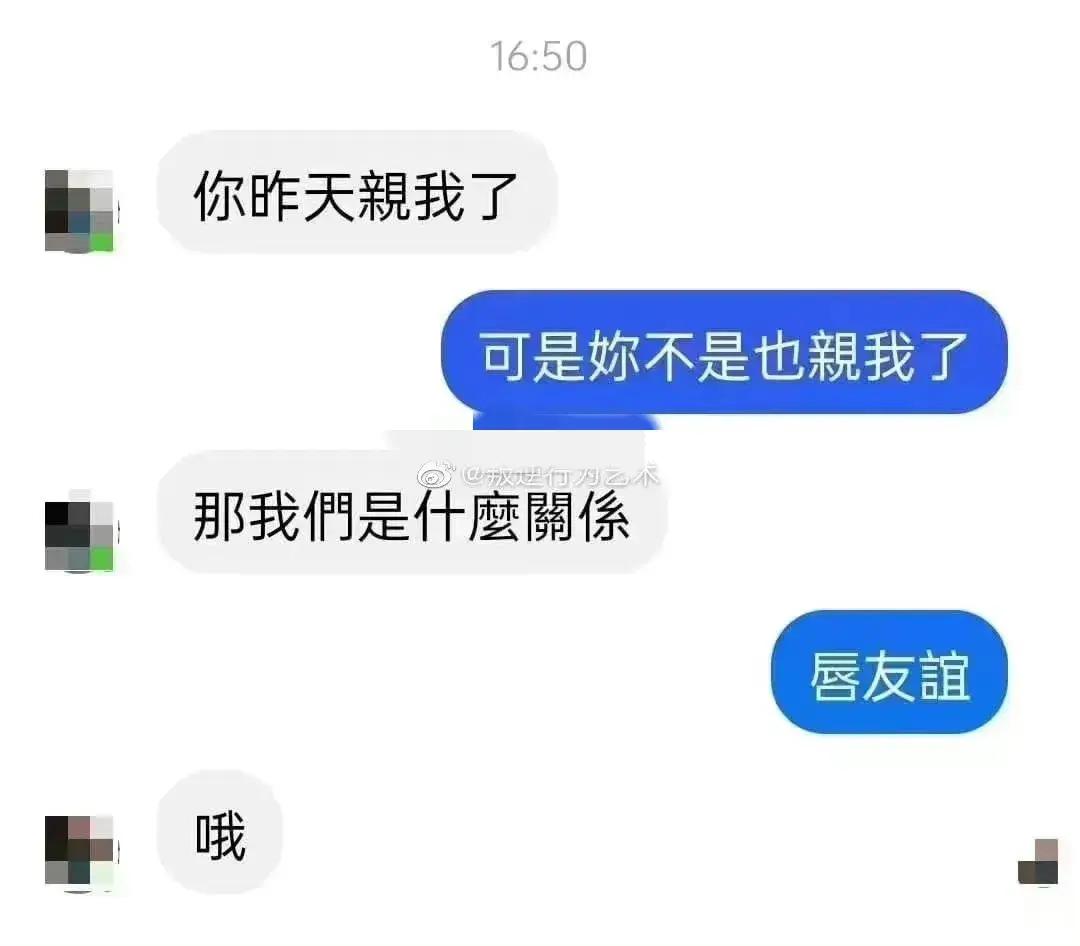Click the character 唇 in the blue bubble
This screenshot has width=1080, height=946.
point(835,676)
